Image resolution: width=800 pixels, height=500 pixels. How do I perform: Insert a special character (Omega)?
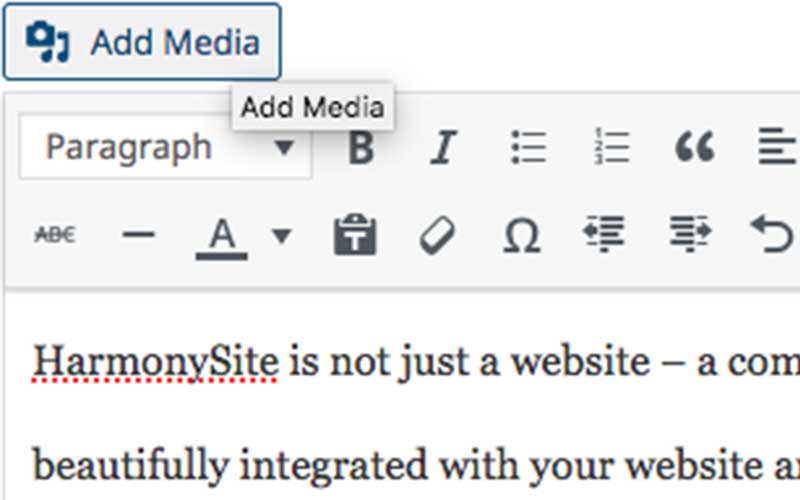click(521, 235)
